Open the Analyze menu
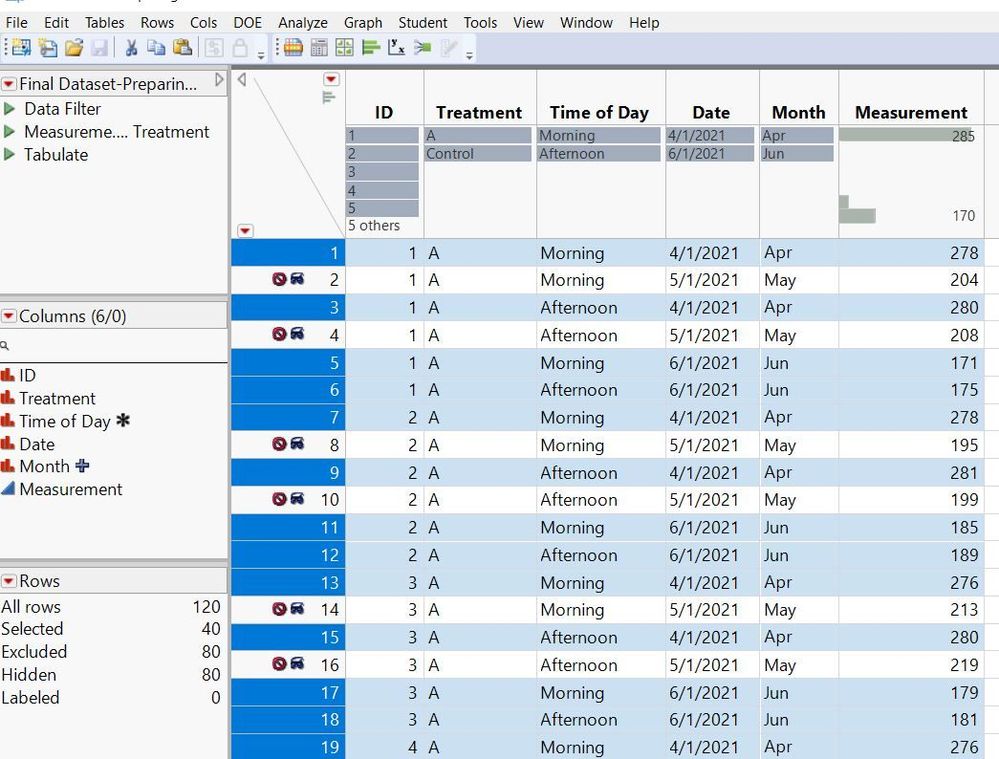 tap(302, 22)
